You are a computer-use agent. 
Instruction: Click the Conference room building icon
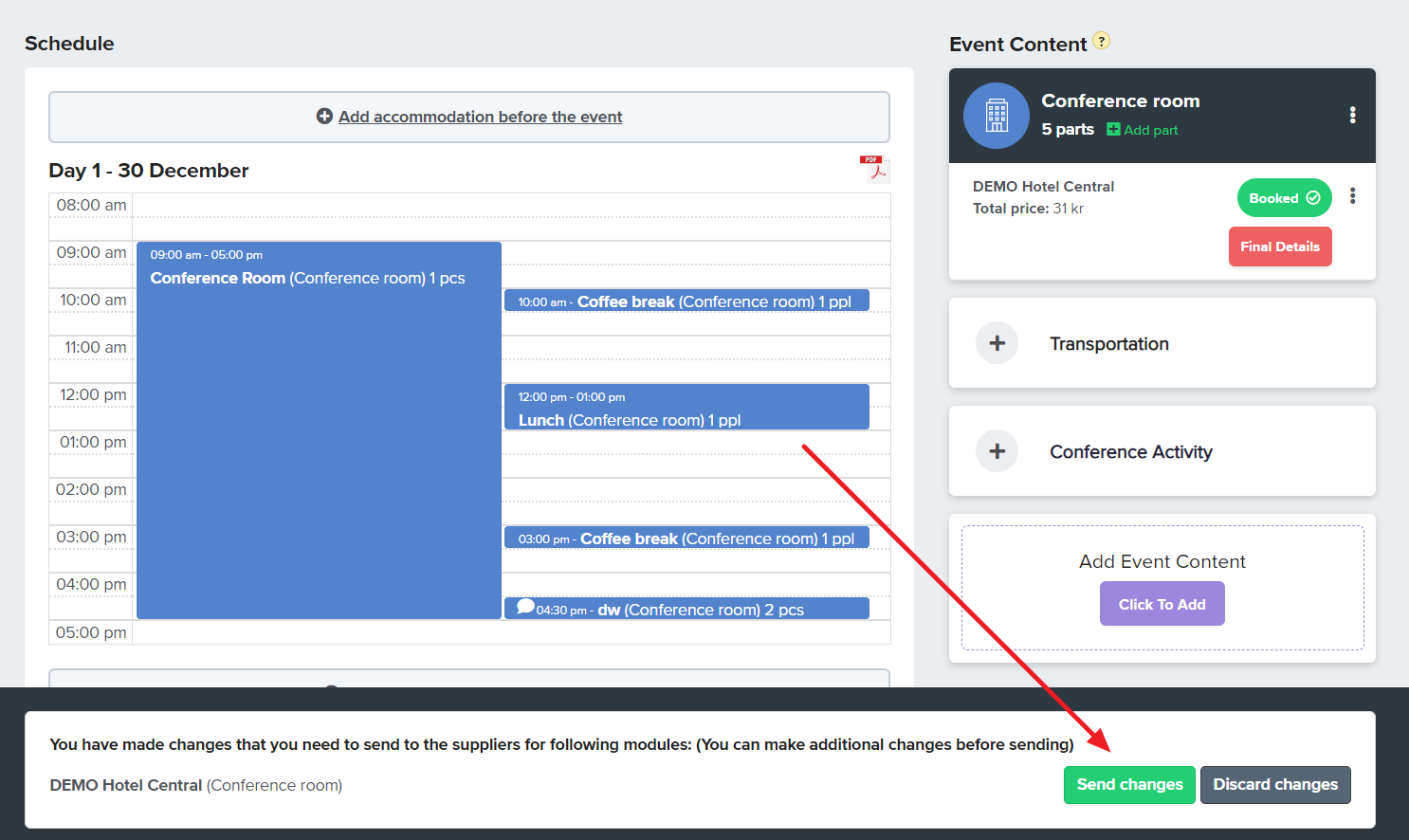point(997,116)
